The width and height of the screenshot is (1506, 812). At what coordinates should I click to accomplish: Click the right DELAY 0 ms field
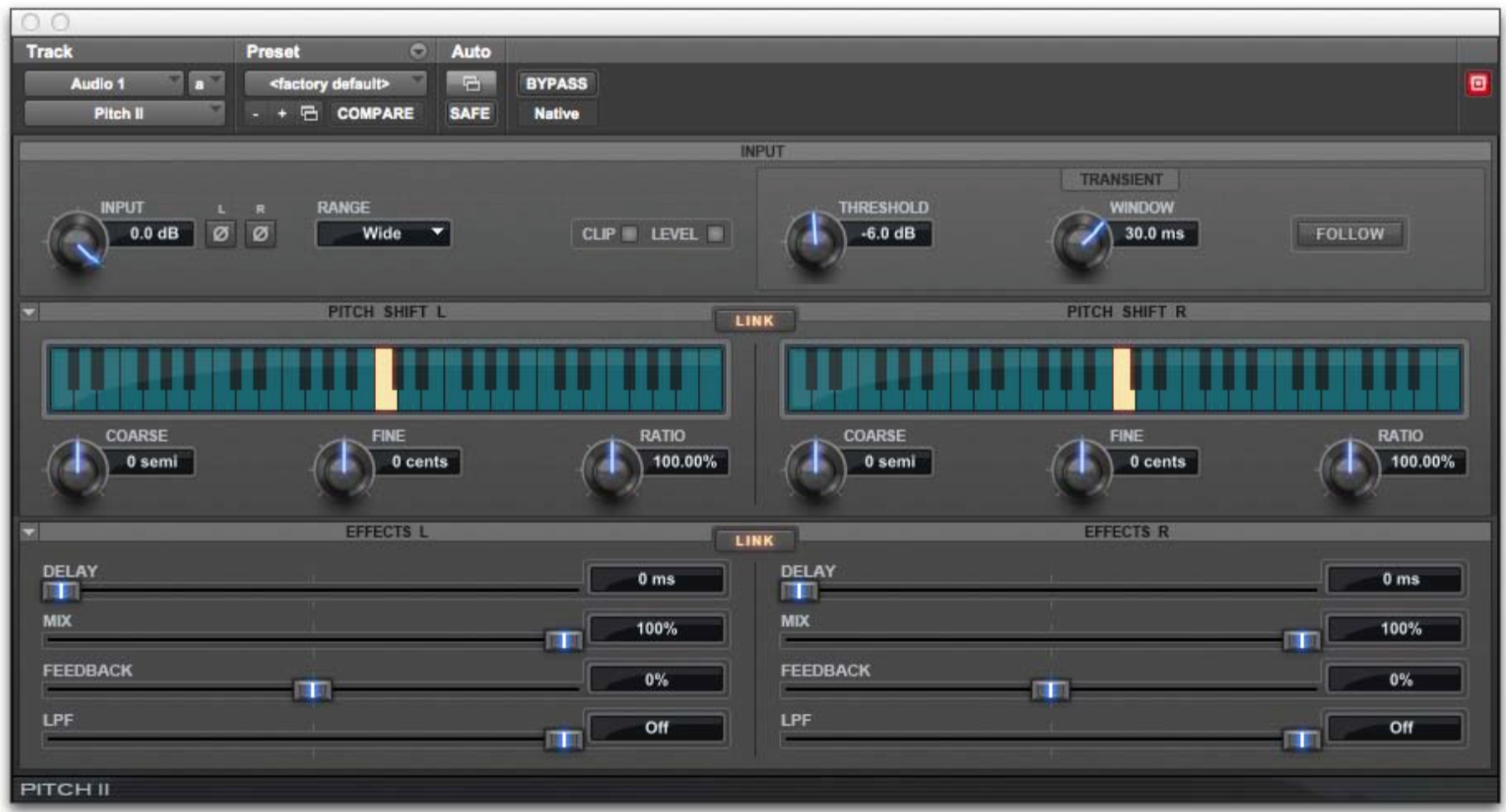[1395, 579]
